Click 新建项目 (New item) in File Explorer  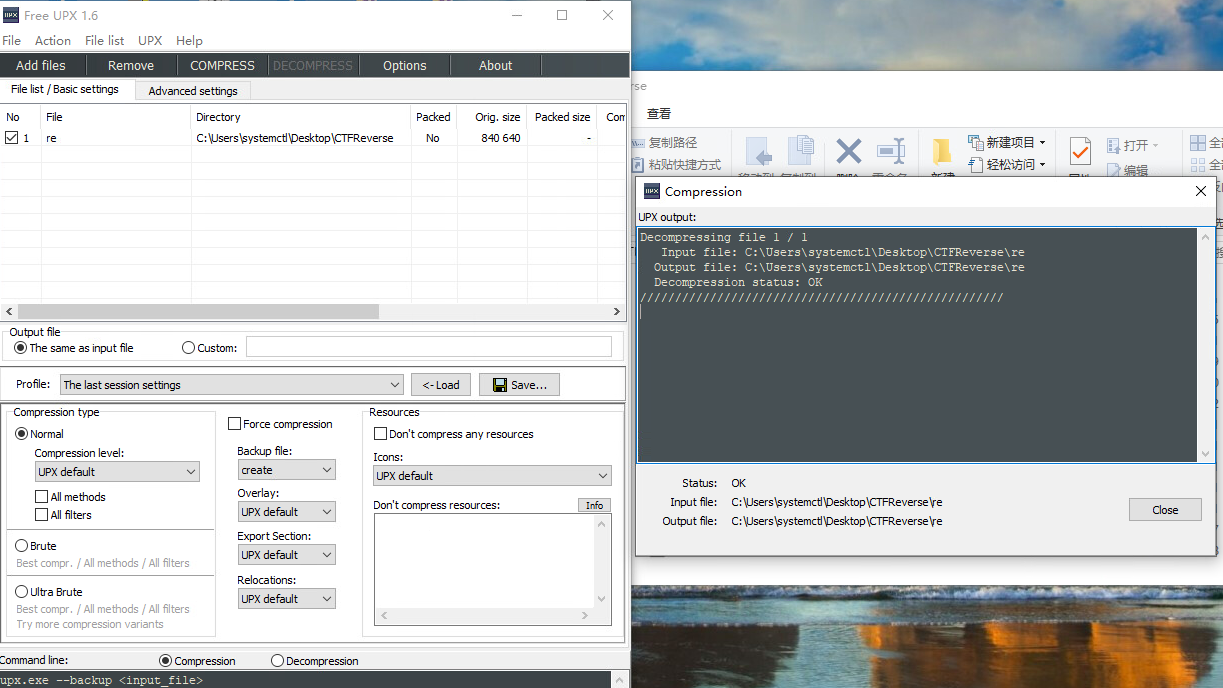(1006, 142)
